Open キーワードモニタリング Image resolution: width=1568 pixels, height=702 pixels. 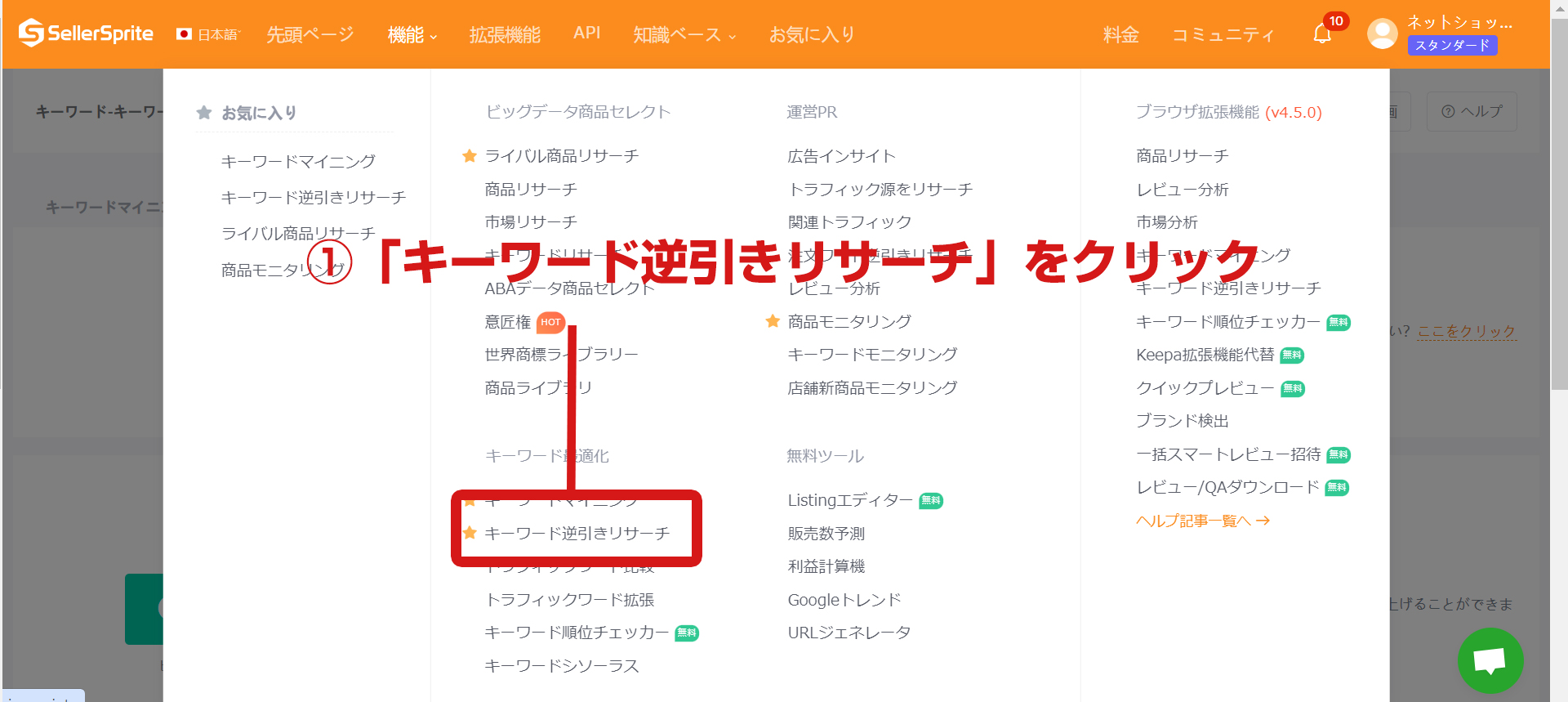tap(872, 354)
